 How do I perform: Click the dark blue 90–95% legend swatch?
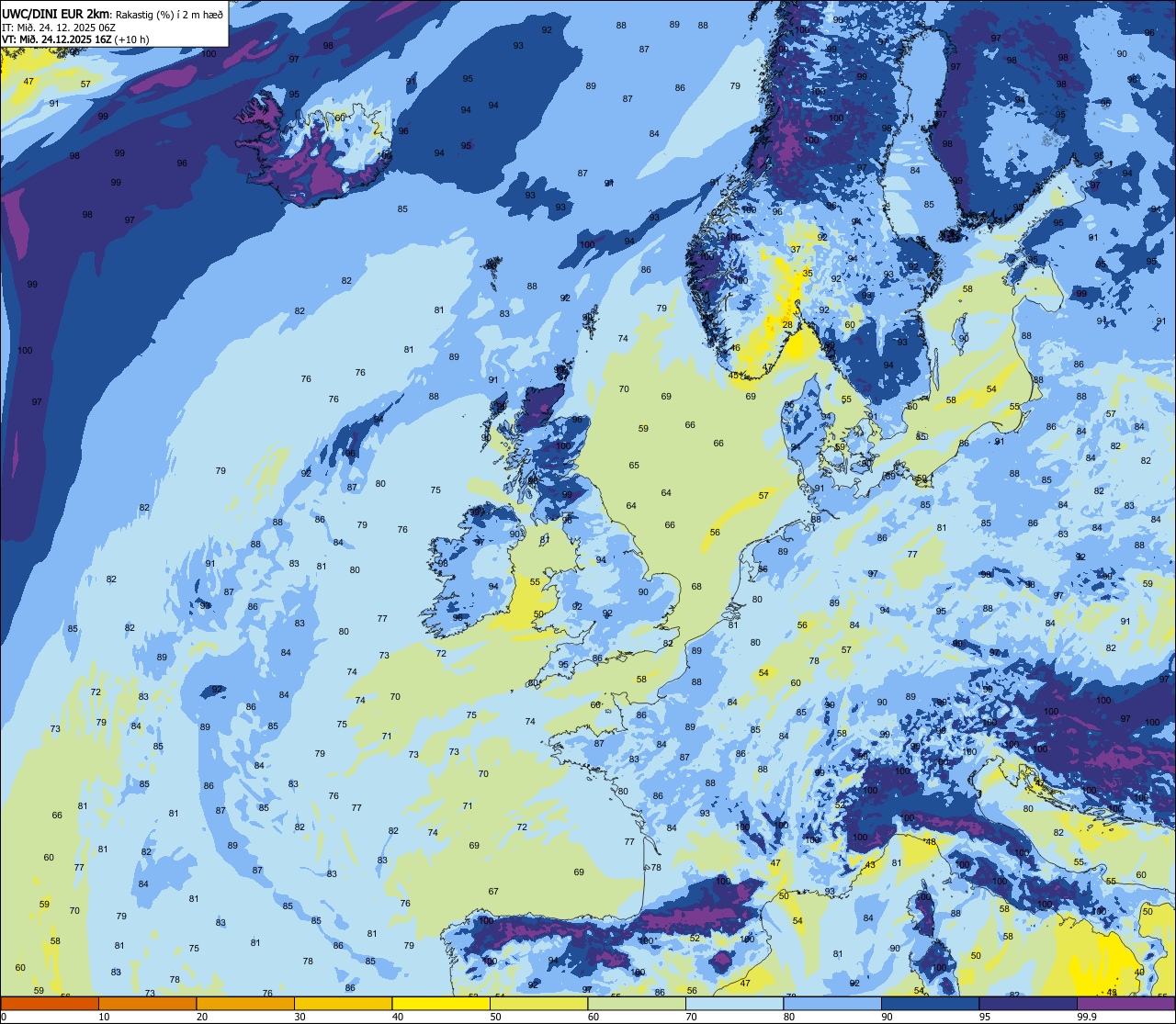point(930,1003)
